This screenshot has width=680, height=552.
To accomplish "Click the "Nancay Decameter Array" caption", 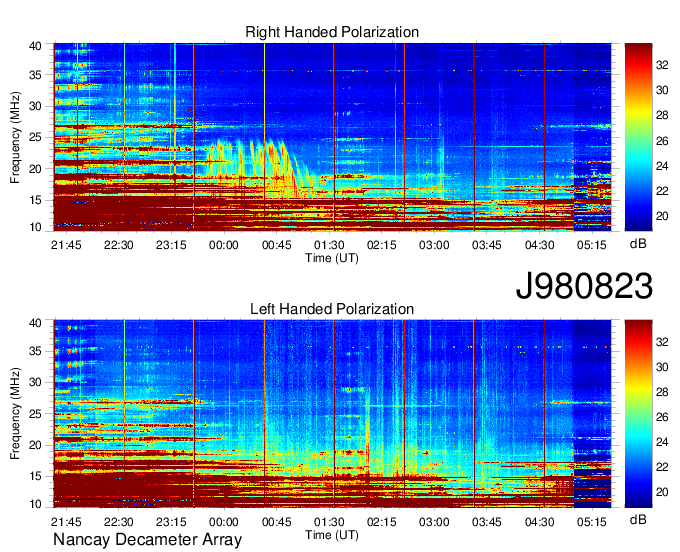I will (x=147, y=540).
